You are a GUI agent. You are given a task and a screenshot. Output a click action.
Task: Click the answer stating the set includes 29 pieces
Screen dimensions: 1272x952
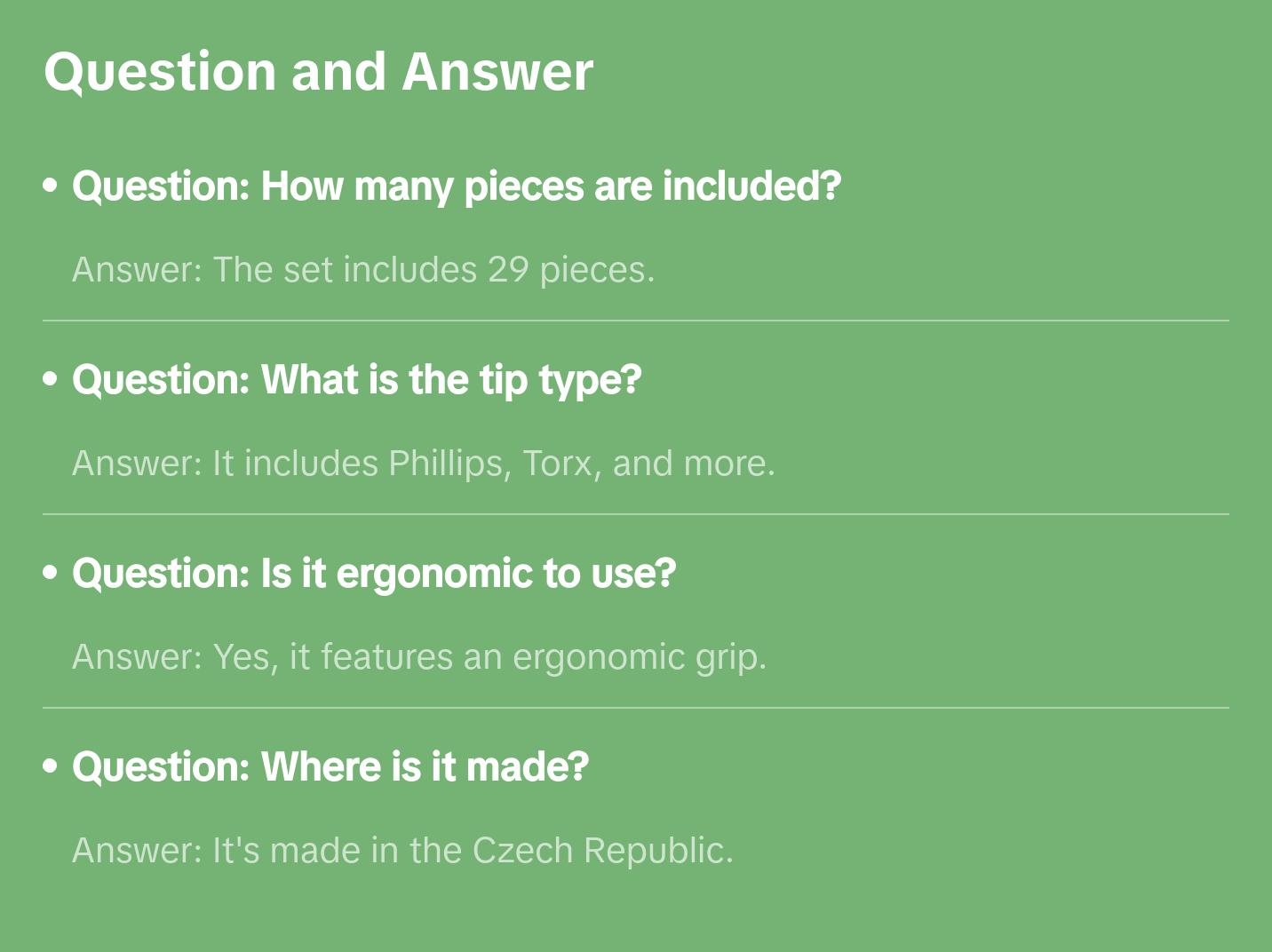click(x=362, y=270)
